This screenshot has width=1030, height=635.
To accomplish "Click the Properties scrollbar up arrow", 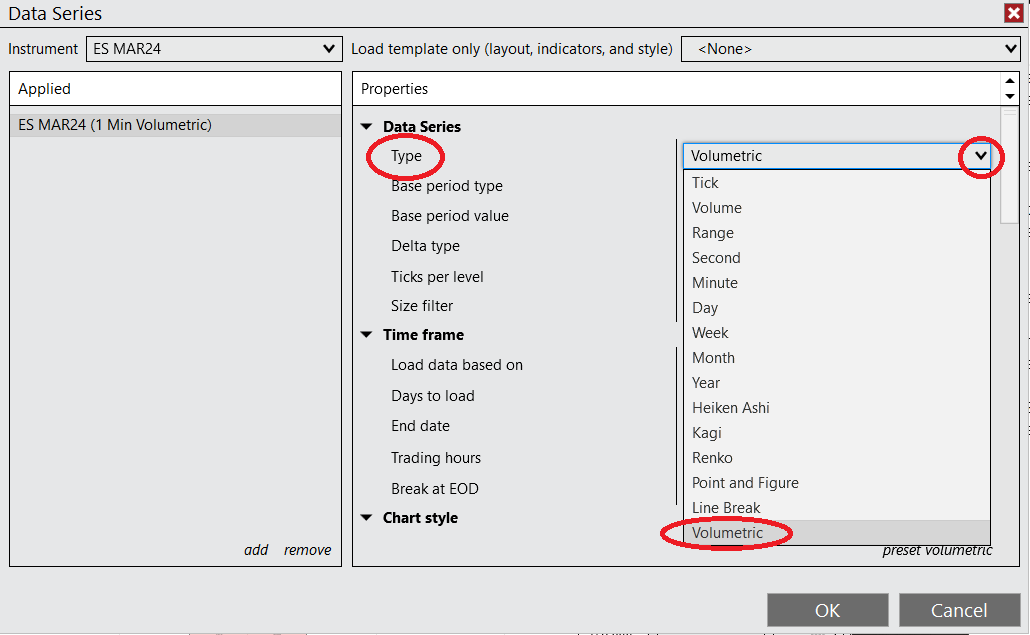I will [1010, 81].
